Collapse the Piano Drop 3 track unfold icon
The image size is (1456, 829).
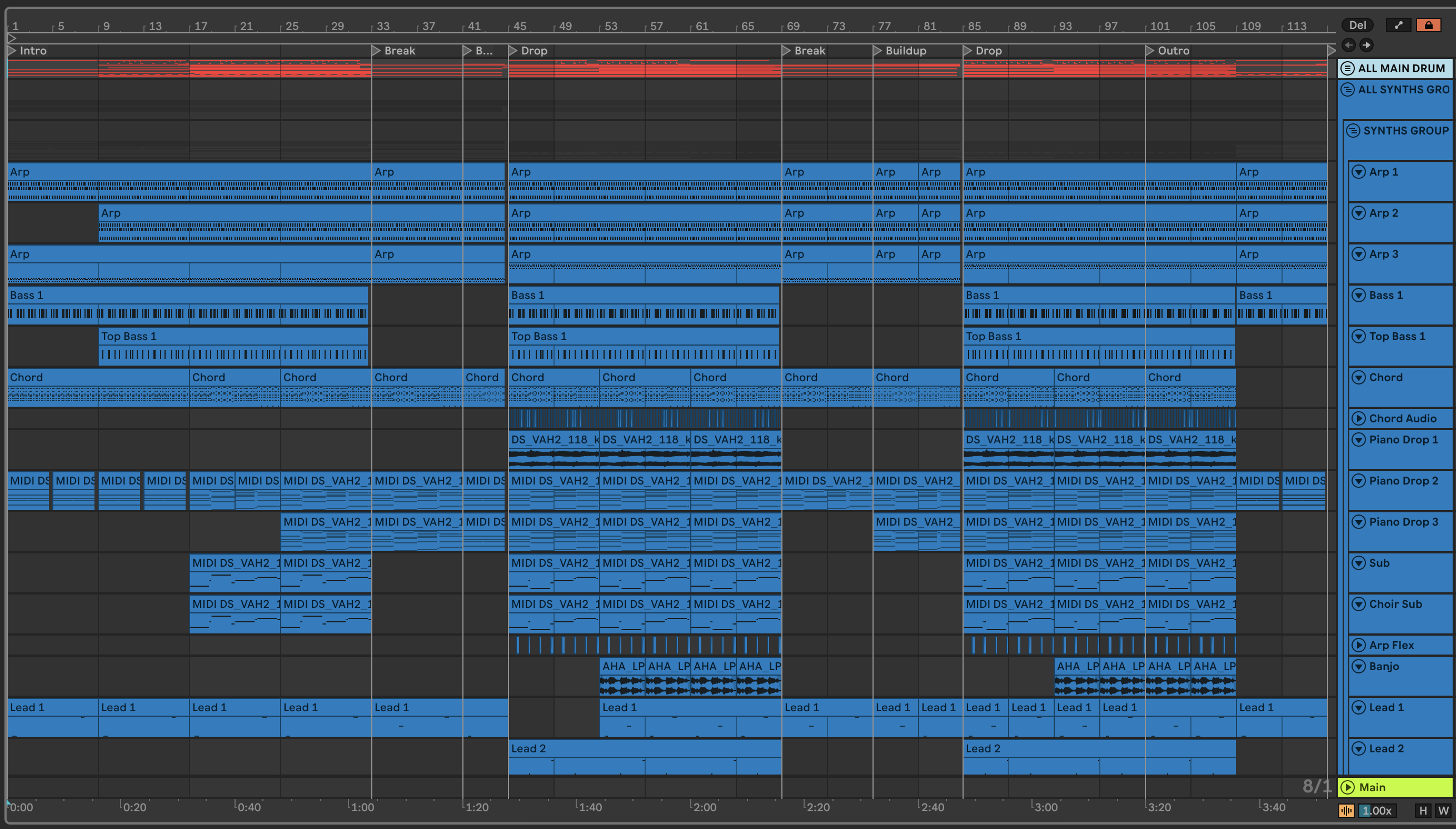coord(1359,522)
